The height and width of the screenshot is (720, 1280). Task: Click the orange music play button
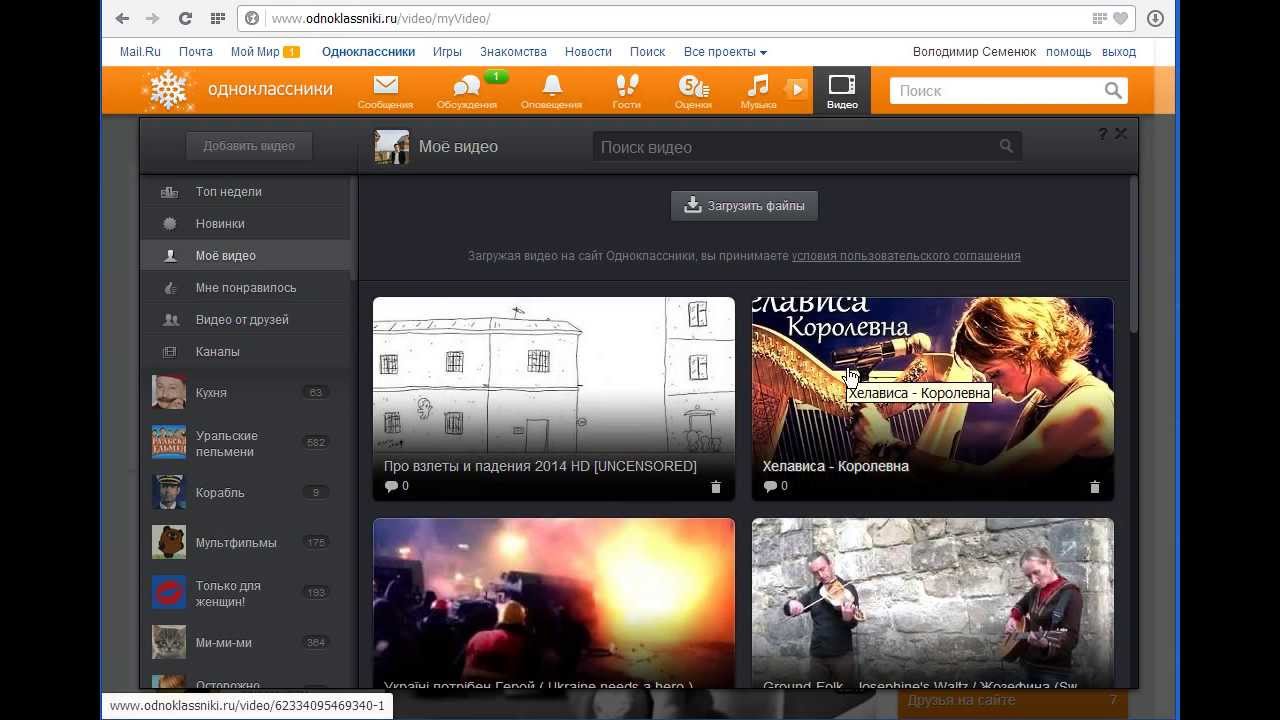click(797, 89)
